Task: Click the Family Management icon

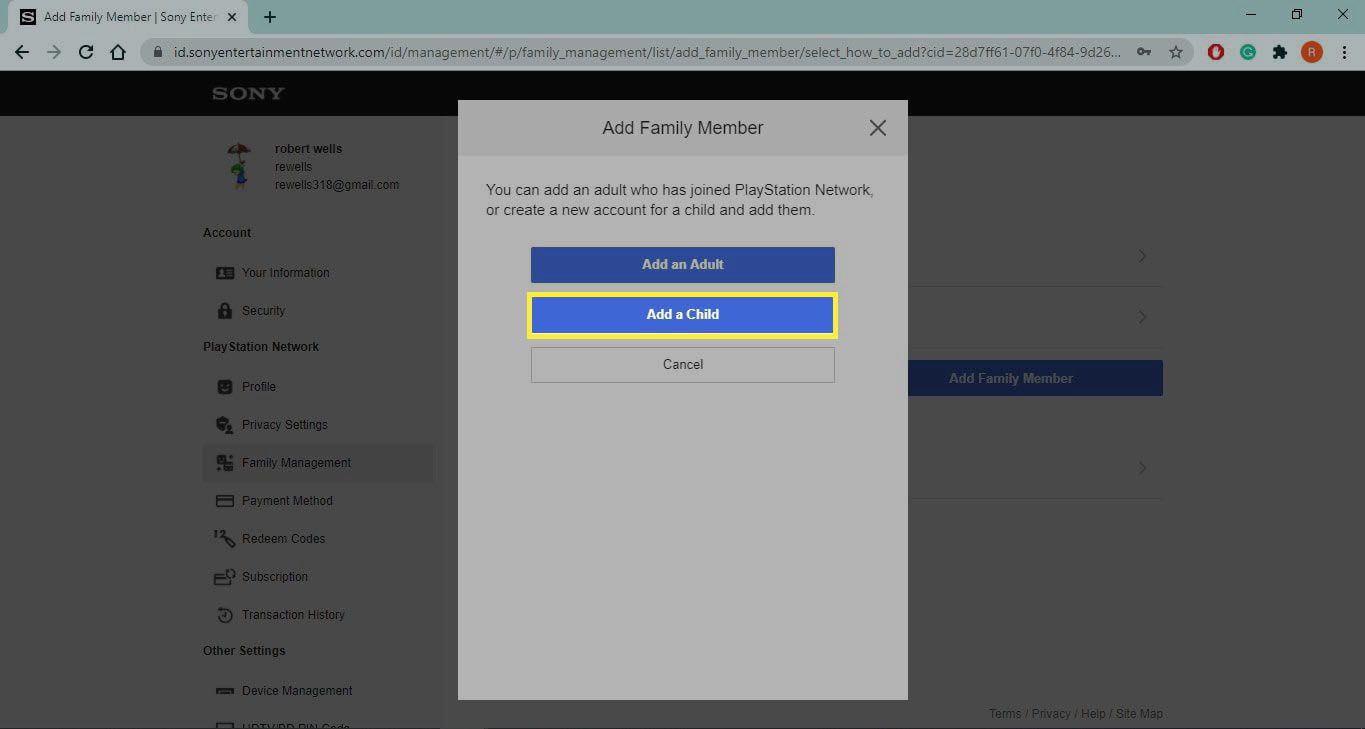Action: (225, 463)
